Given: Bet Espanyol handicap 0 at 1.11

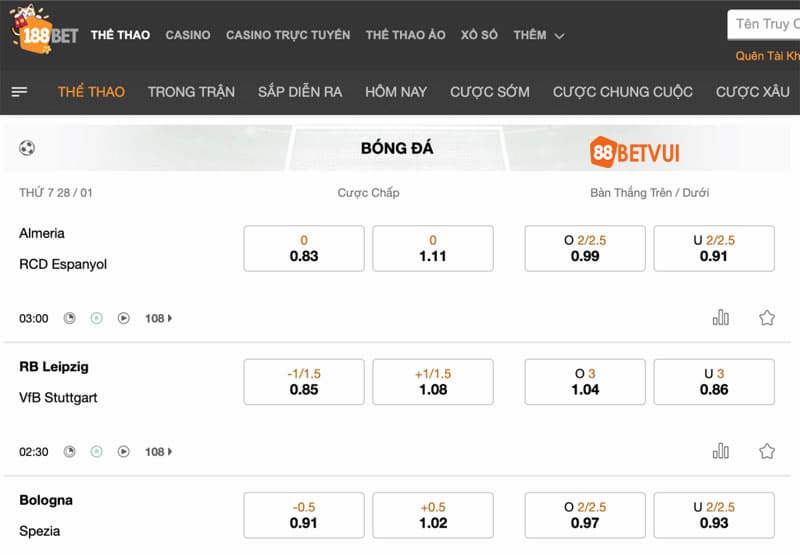Looking at the screenshot, I should [x=433, y=248].
